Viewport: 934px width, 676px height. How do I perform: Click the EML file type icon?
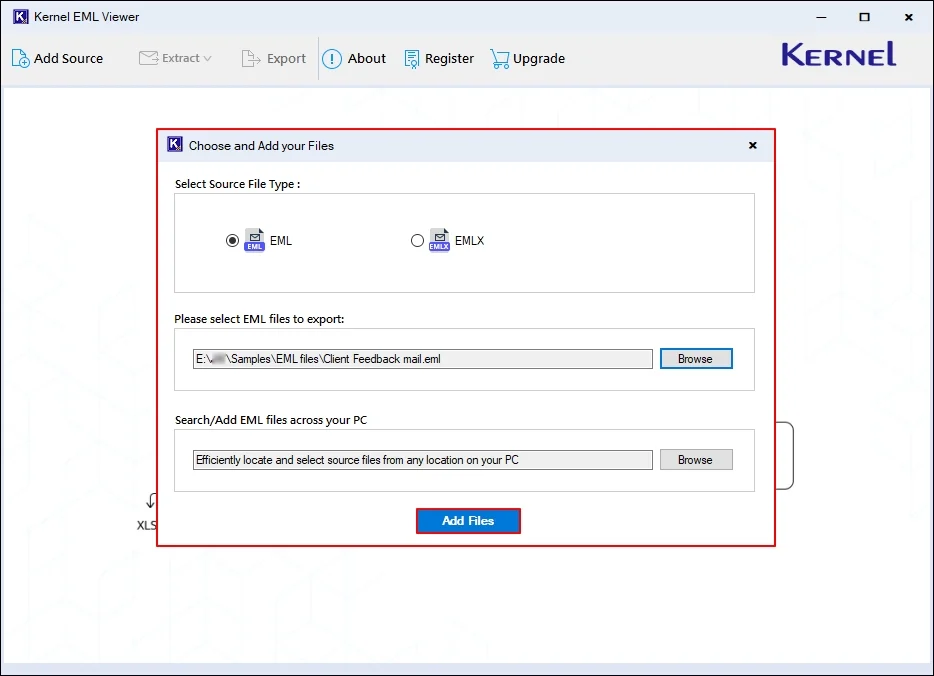(255, 241)
